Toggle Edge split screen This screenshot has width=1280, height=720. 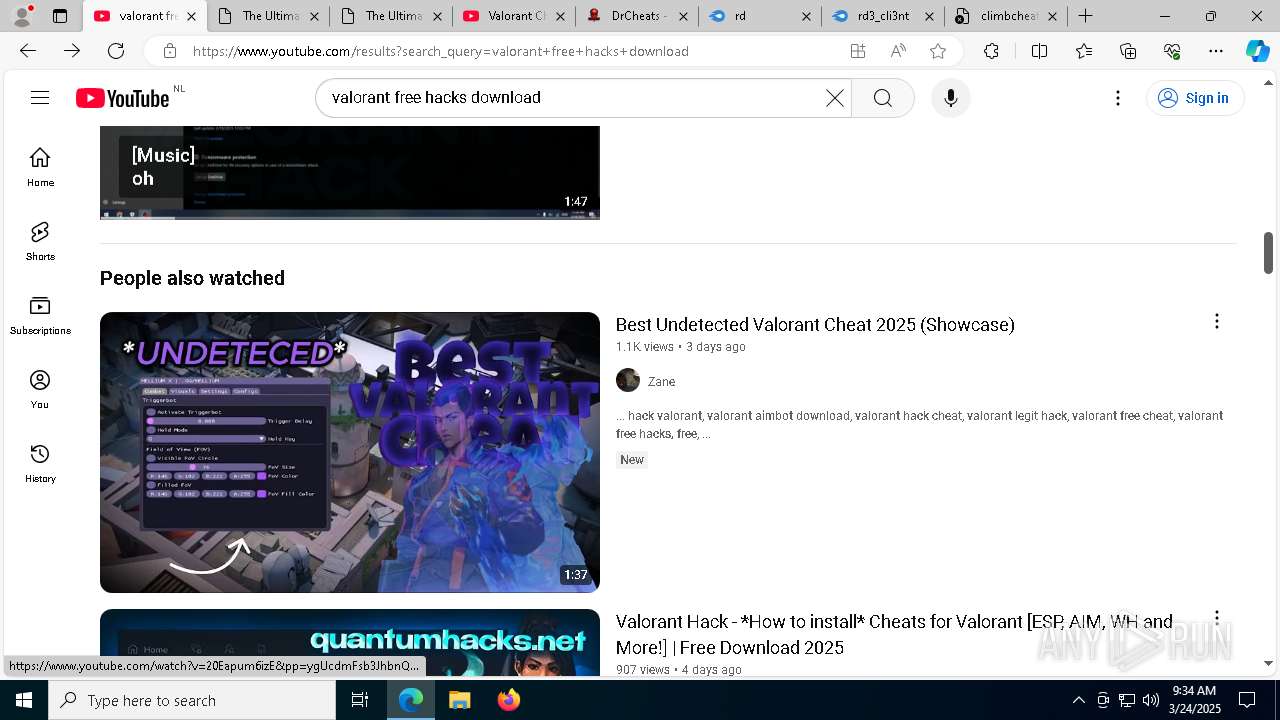tap(1039, 51)
